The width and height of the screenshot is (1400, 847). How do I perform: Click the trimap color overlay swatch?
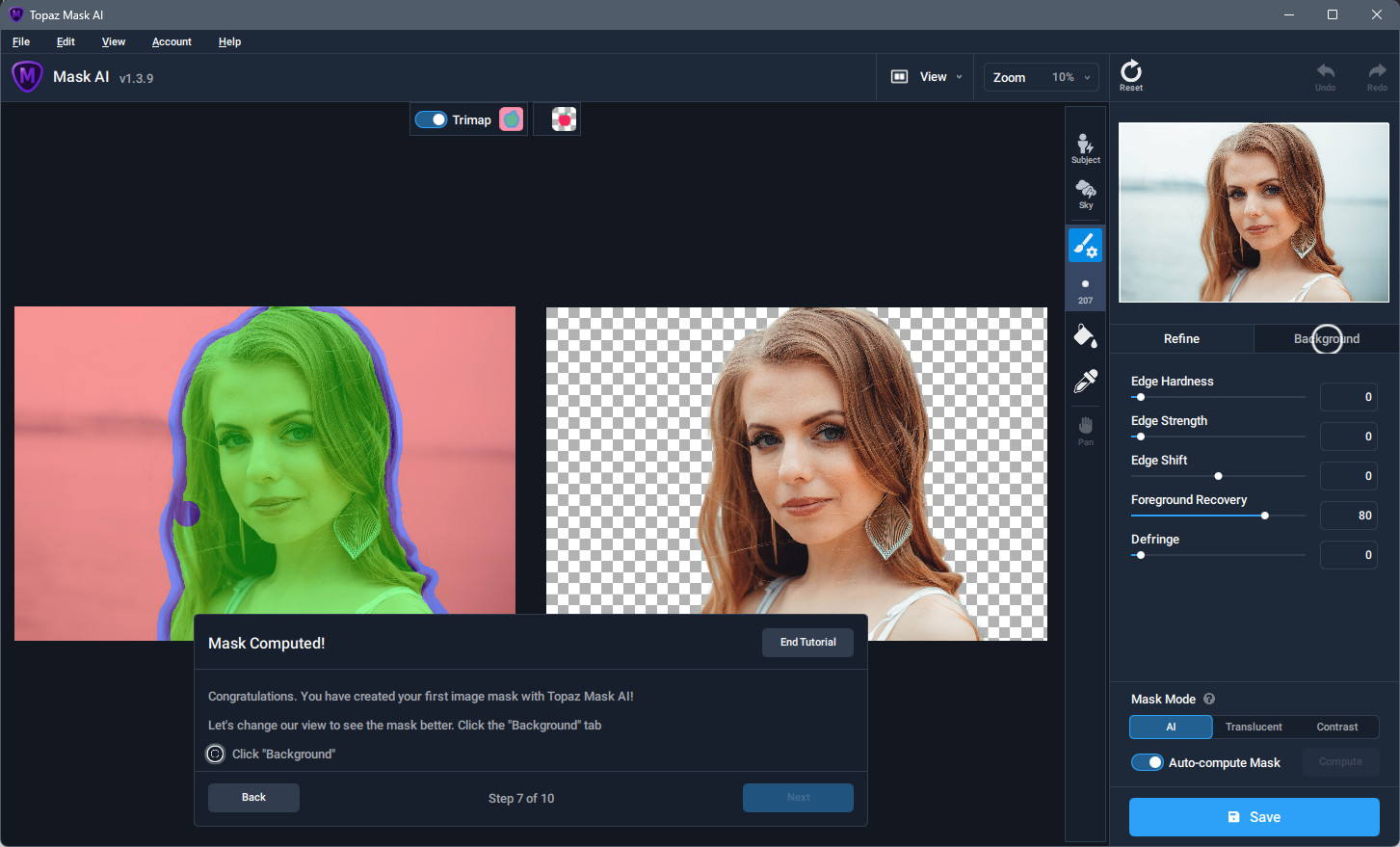point(511,119)
